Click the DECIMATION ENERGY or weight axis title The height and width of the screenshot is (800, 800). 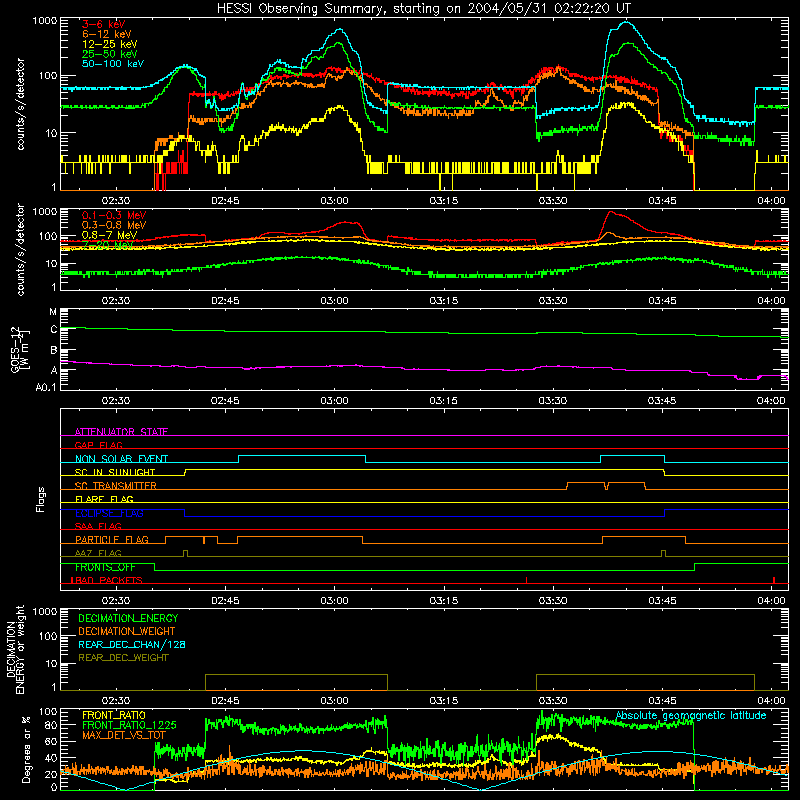15,649
